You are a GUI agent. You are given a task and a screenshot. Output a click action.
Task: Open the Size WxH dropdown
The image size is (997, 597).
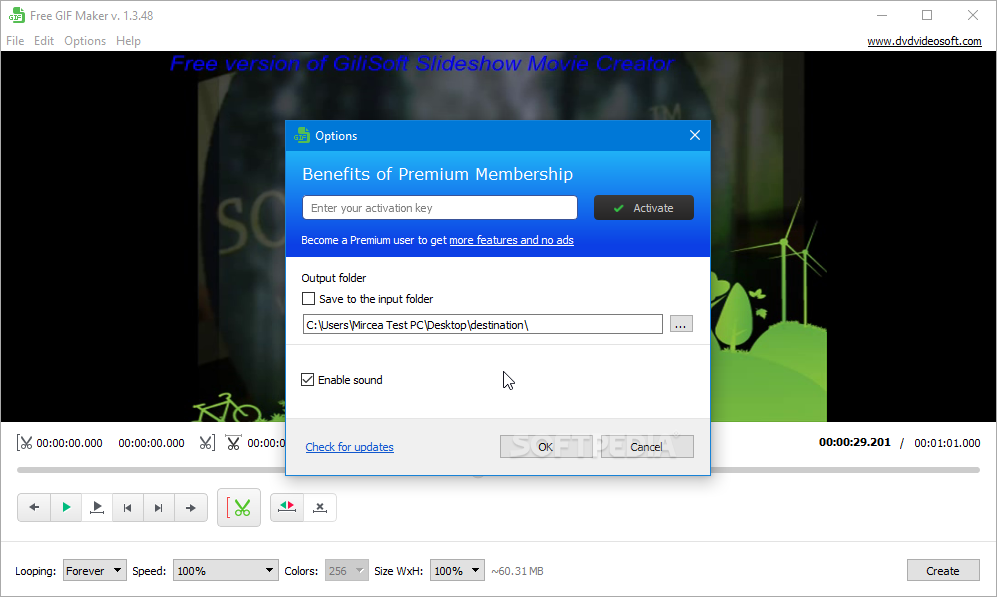(x=457, y=571)
